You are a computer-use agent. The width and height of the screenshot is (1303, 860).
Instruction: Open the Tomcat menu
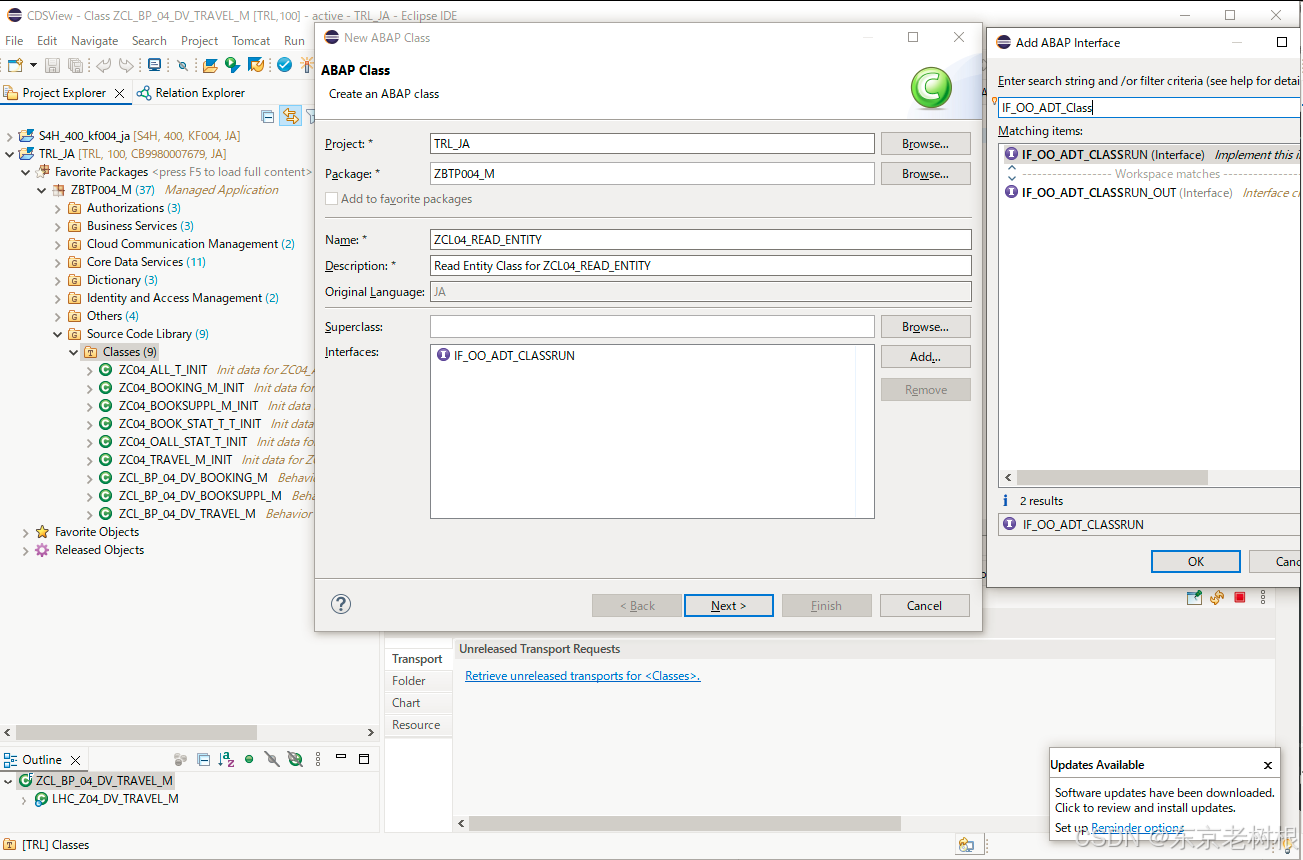pyautogui.click(x=251, y=41)
